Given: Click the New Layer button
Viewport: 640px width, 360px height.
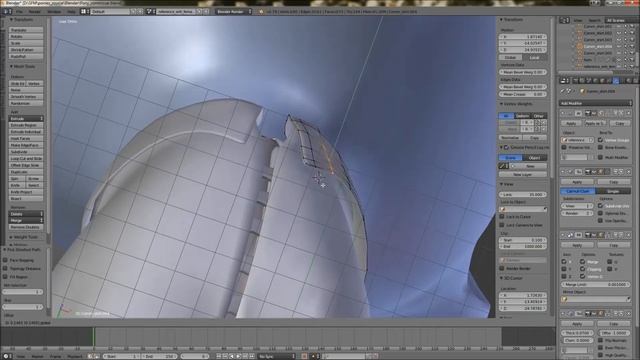Looking at the screenshot, I should click(523, 174).
